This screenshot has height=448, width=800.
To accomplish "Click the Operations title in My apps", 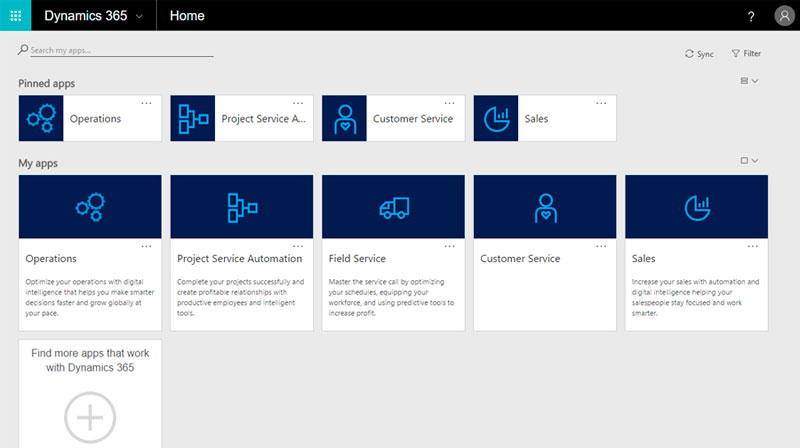I will pyautogui.click(x=51, y=259).
